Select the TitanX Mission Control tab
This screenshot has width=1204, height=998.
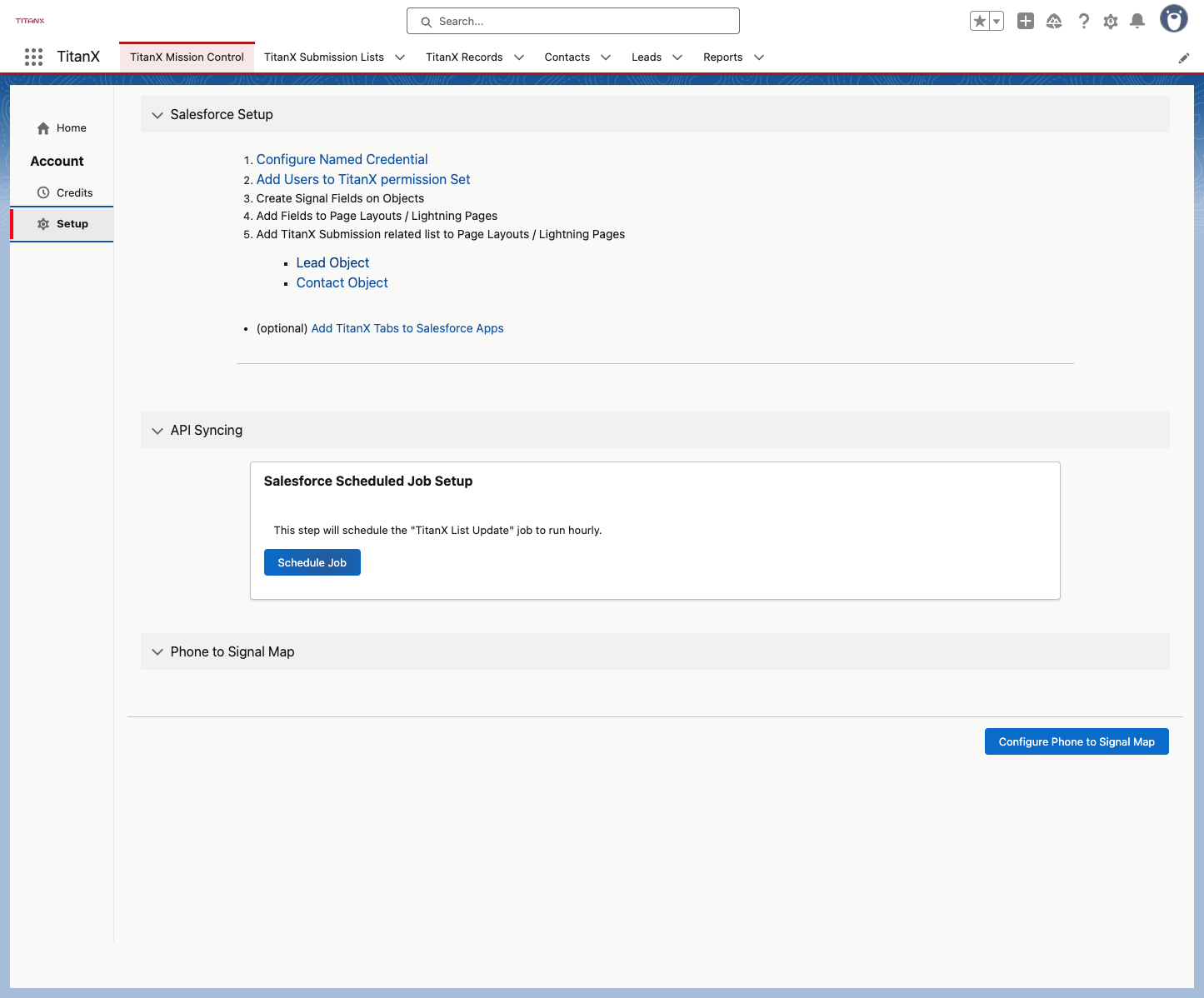(x=187, y=57)
